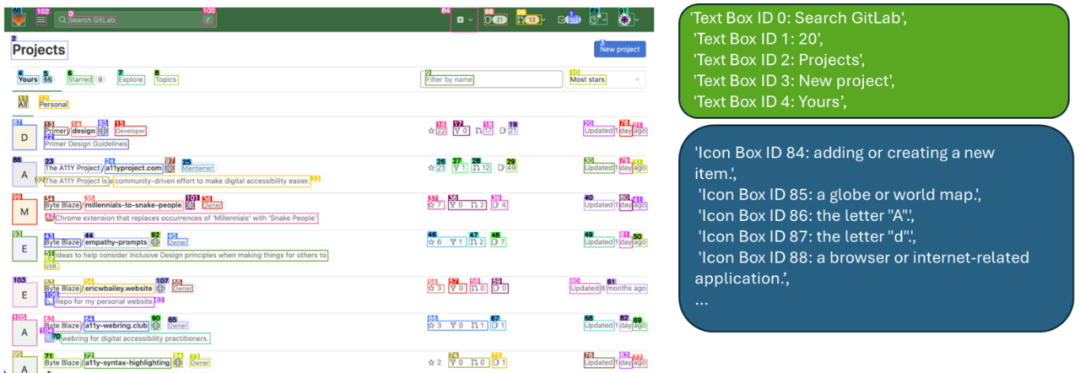Click the A avatar of a11y-webring.club
Image resolution: width=1080 pixels, height=373 pixels.
pos(24,332)
